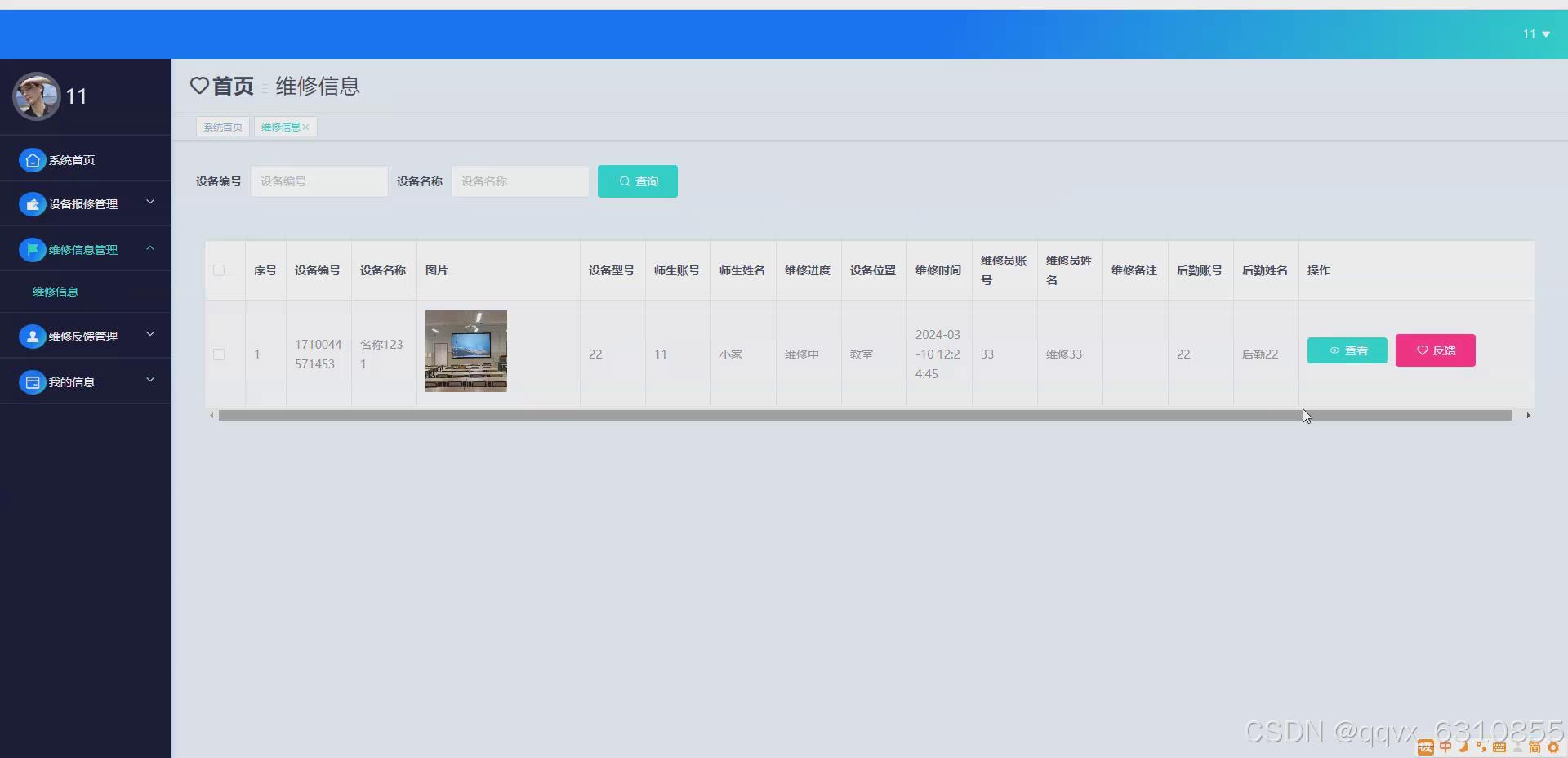The height and width of the screenshot is (758, 1568).
Task: Click the 设备报修管理 sidebar icon
Action: click(32, 204)
